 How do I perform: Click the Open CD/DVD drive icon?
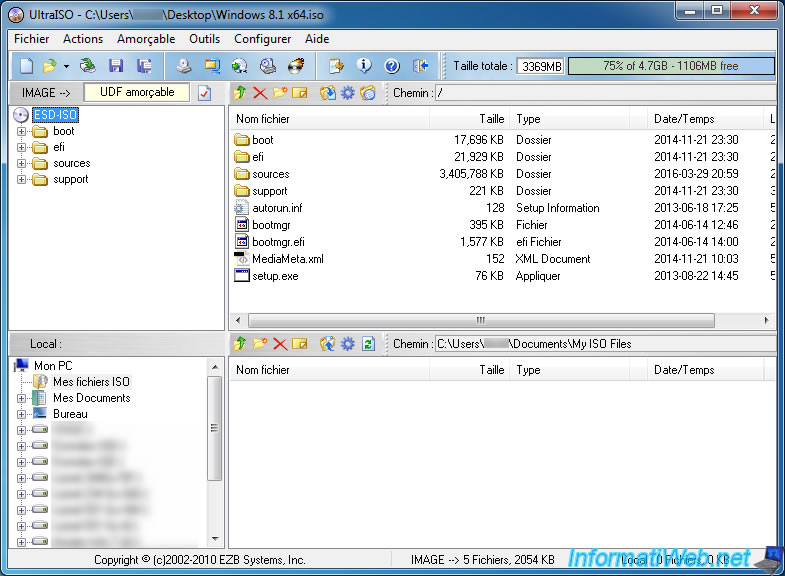point(88,66)
